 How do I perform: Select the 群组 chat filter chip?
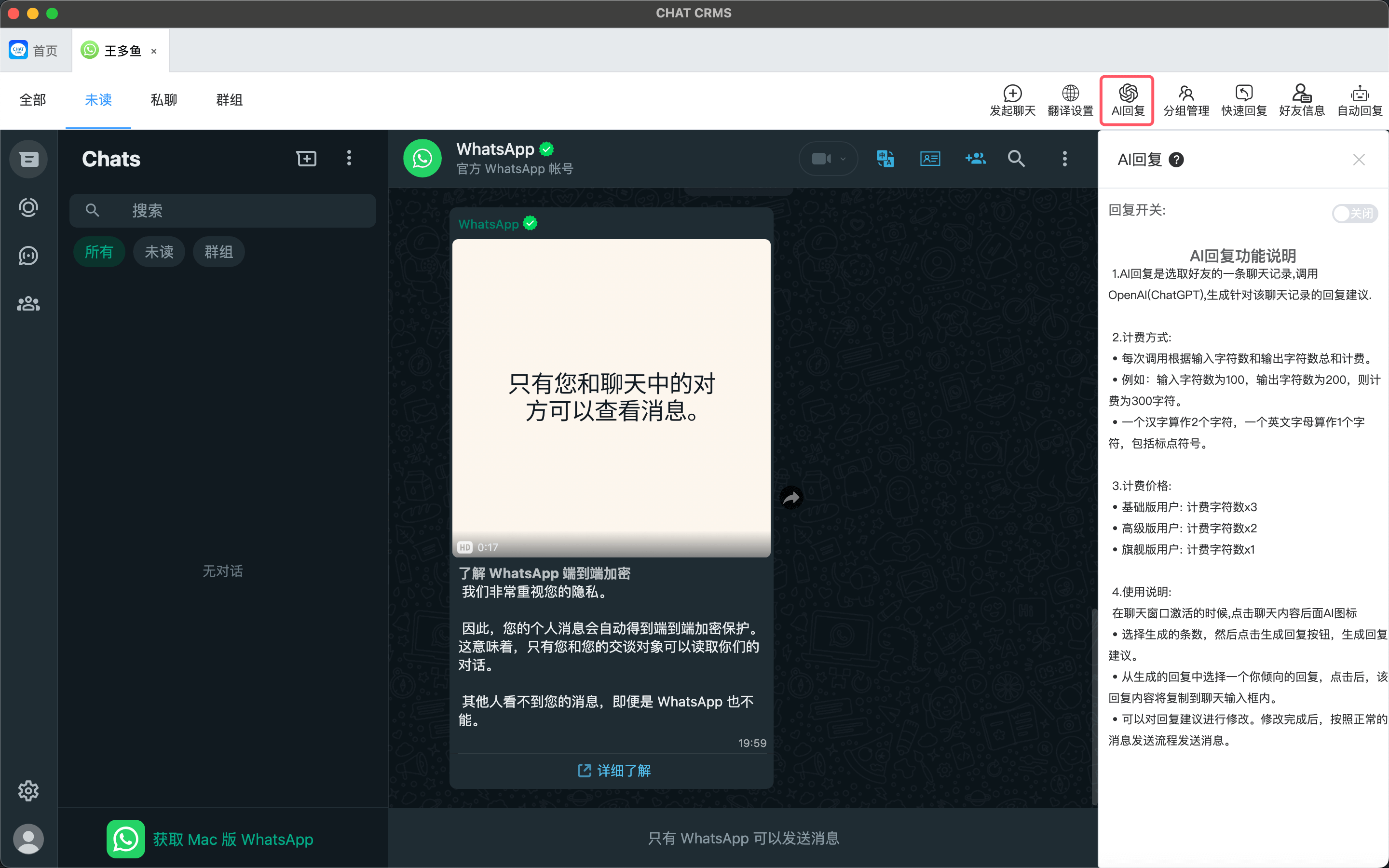(x=218, y=251)
